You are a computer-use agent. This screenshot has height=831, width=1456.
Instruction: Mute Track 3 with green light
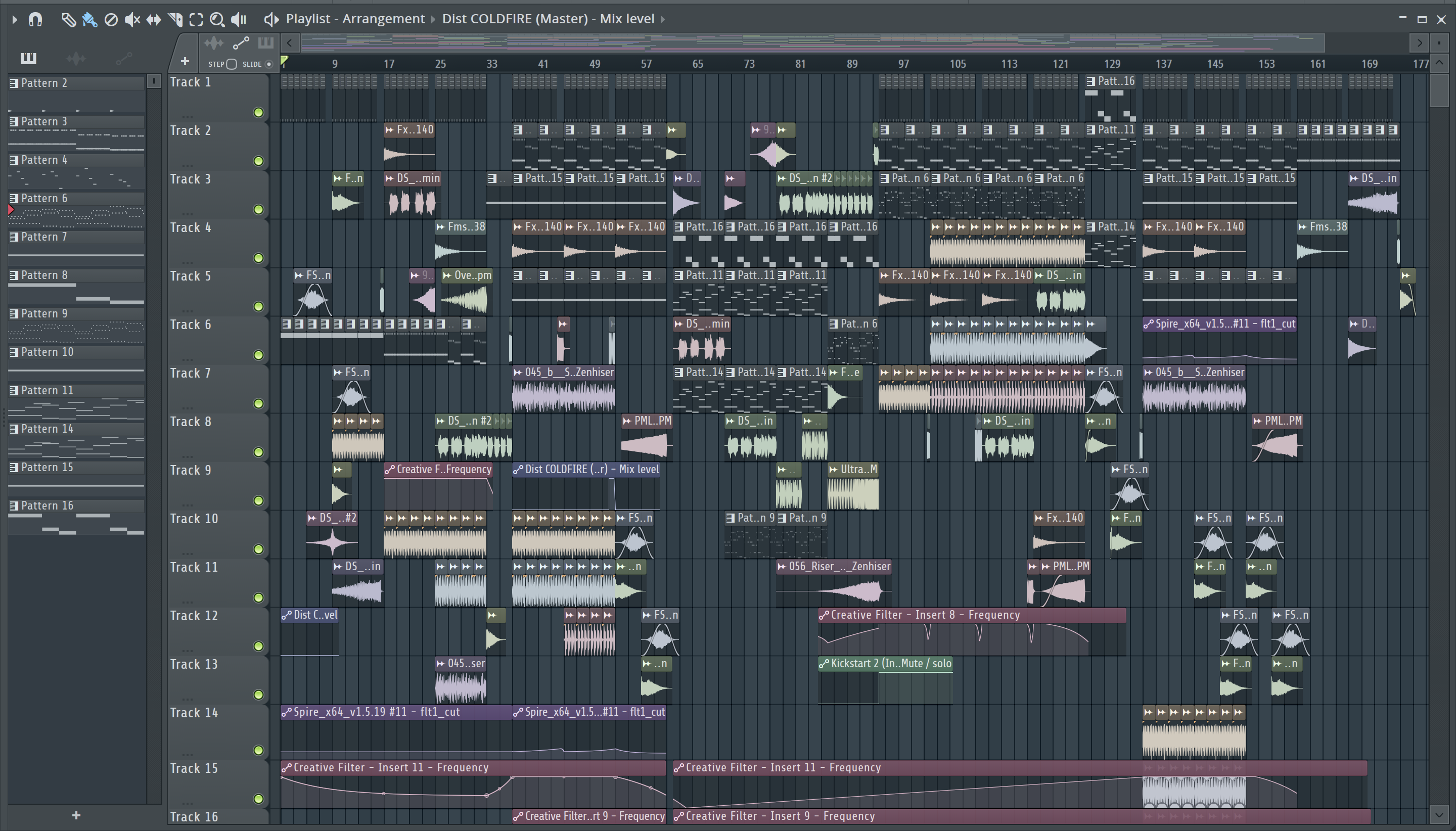coord(258,209)
